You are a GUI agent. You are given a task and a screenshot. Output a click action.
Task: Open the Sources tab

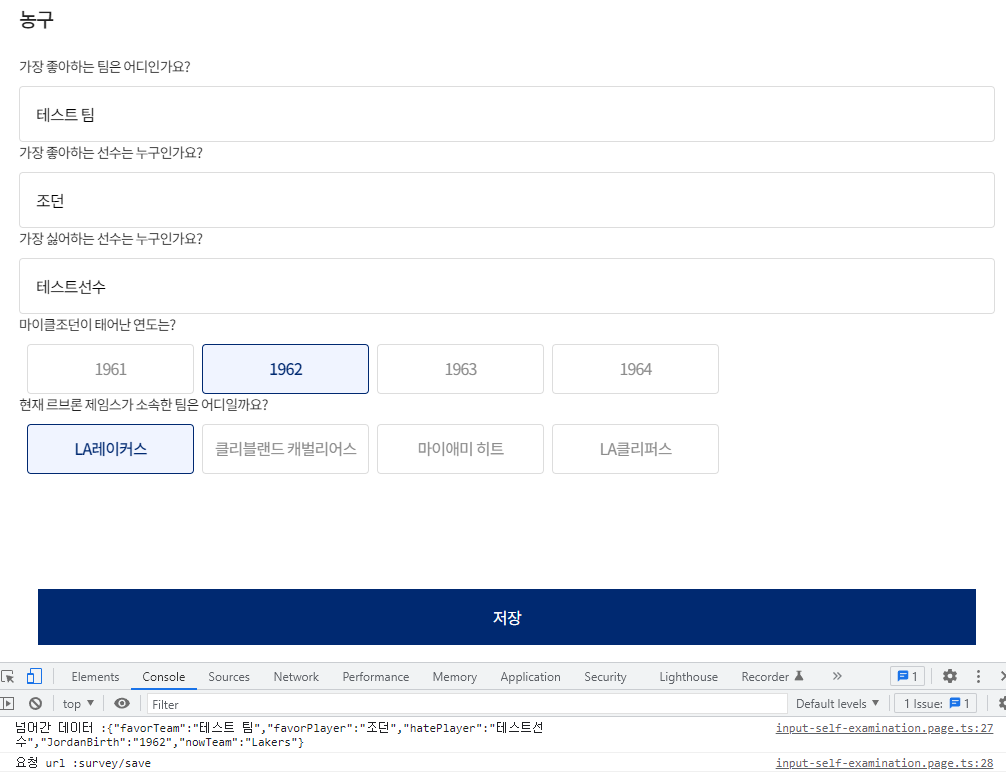pyautogui.click(x=228, y=676)
